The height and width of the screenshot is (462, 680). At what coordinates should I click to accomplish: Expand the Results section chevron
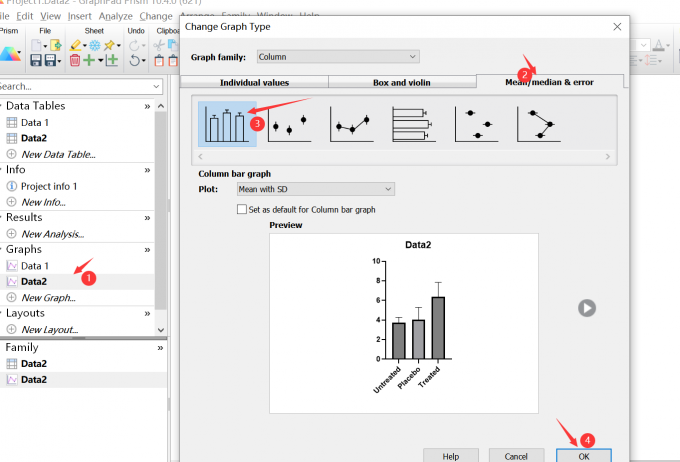tap(147, 218)
